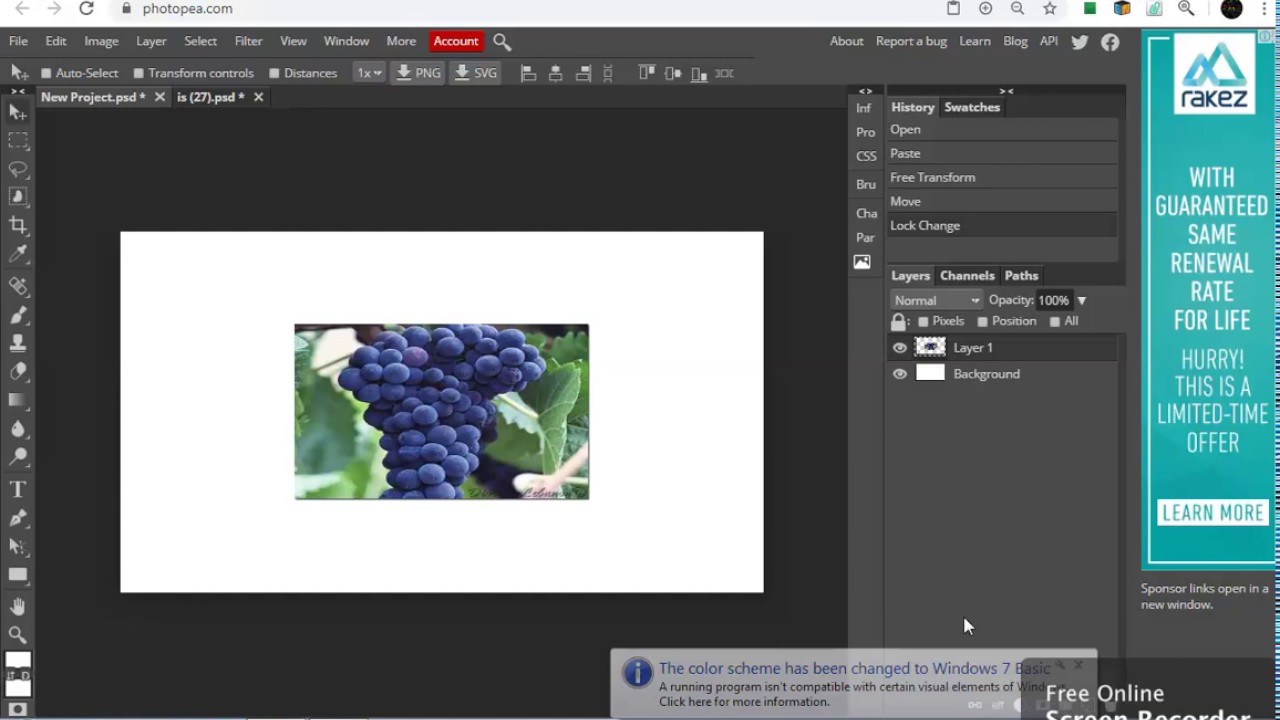
Task: Select the Pen tool
Action: coord(18,518)
